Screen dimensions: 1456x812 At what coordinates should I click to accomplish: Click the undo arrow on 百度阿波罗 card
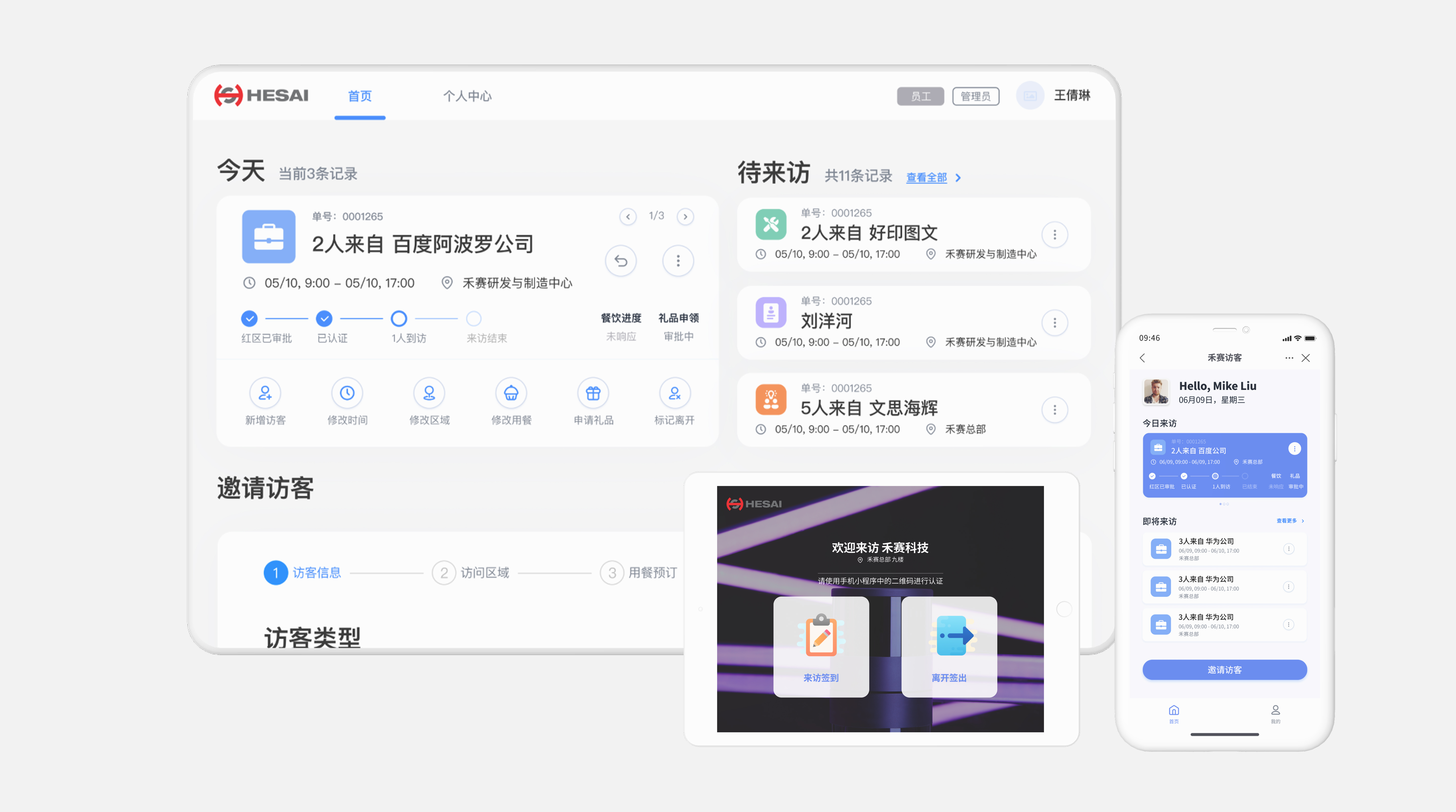click(621, 261)
